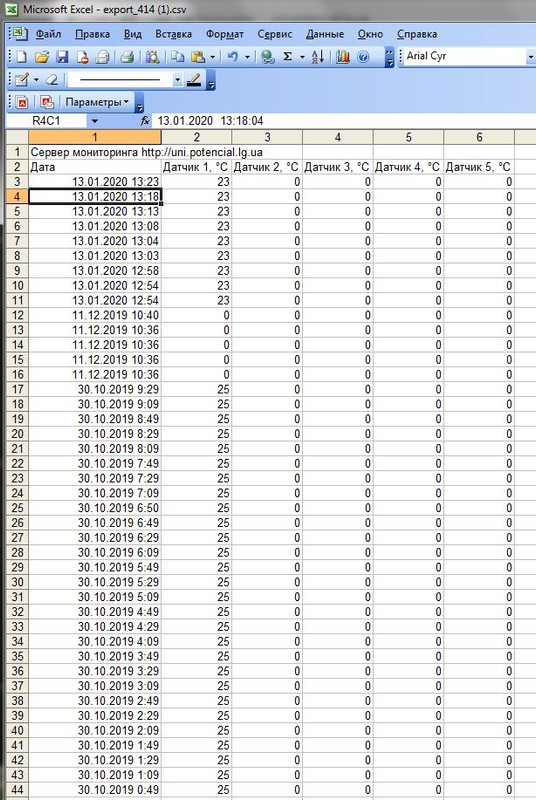Image resolution: width=536 pixels, height=800 pixels.
Task: Select the 'Датчик 1, °C' header cell
Action: click(x=196, y=167)
